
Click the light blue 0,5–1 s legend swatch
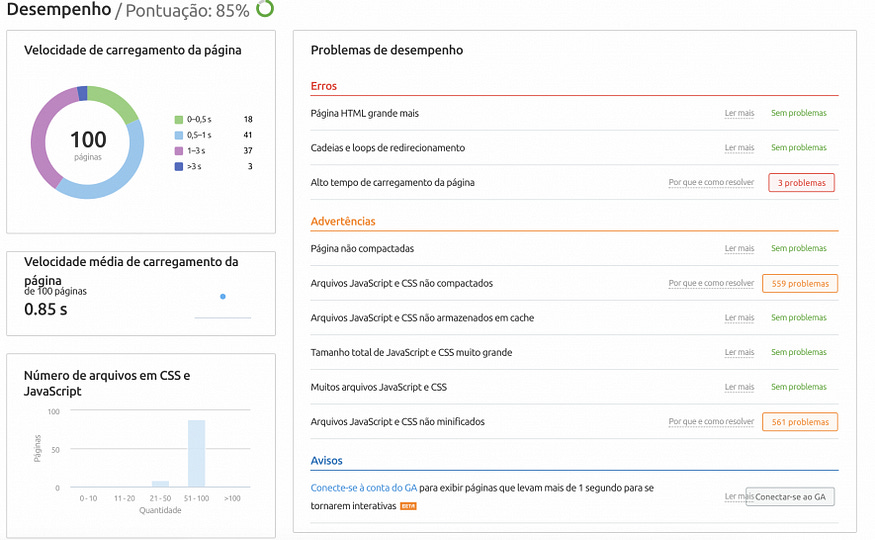(x=179, y=135)
